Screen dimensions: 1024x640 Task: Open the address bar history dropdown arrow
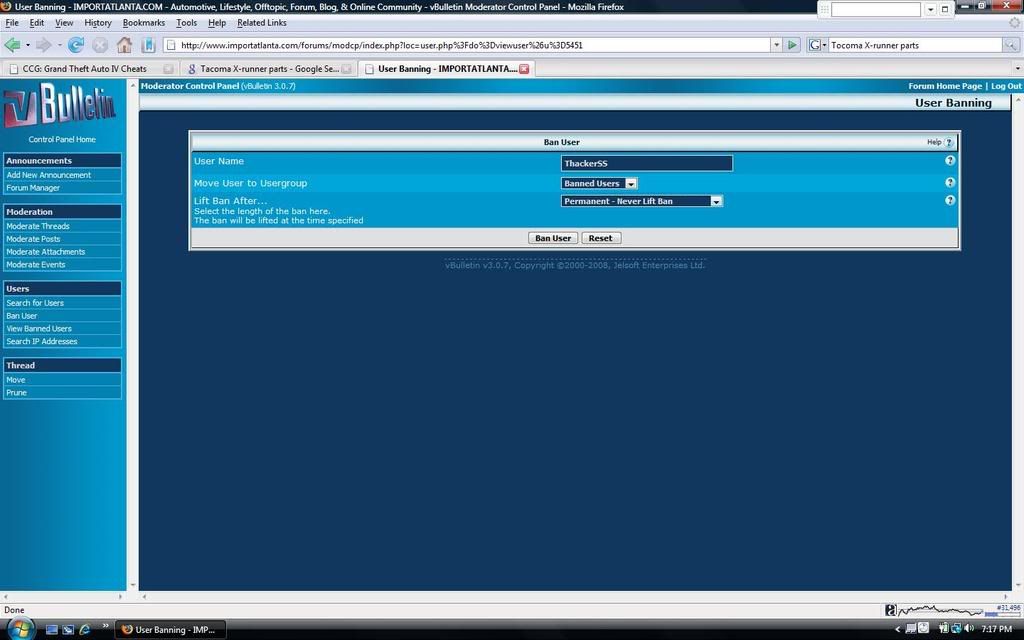pyautogui.click(x=776, y=45)
